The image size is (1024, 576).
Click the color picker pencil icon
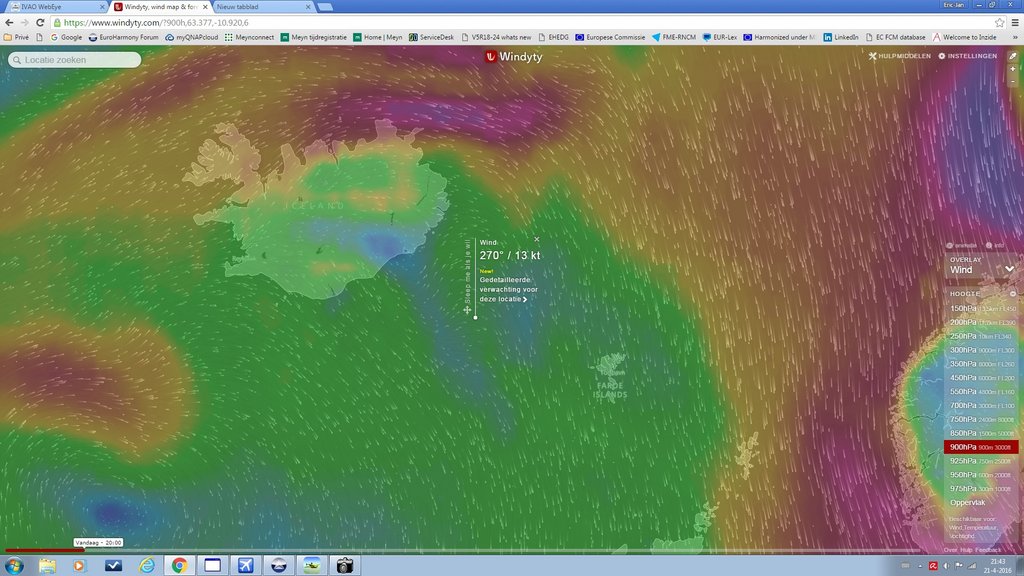1013,56
